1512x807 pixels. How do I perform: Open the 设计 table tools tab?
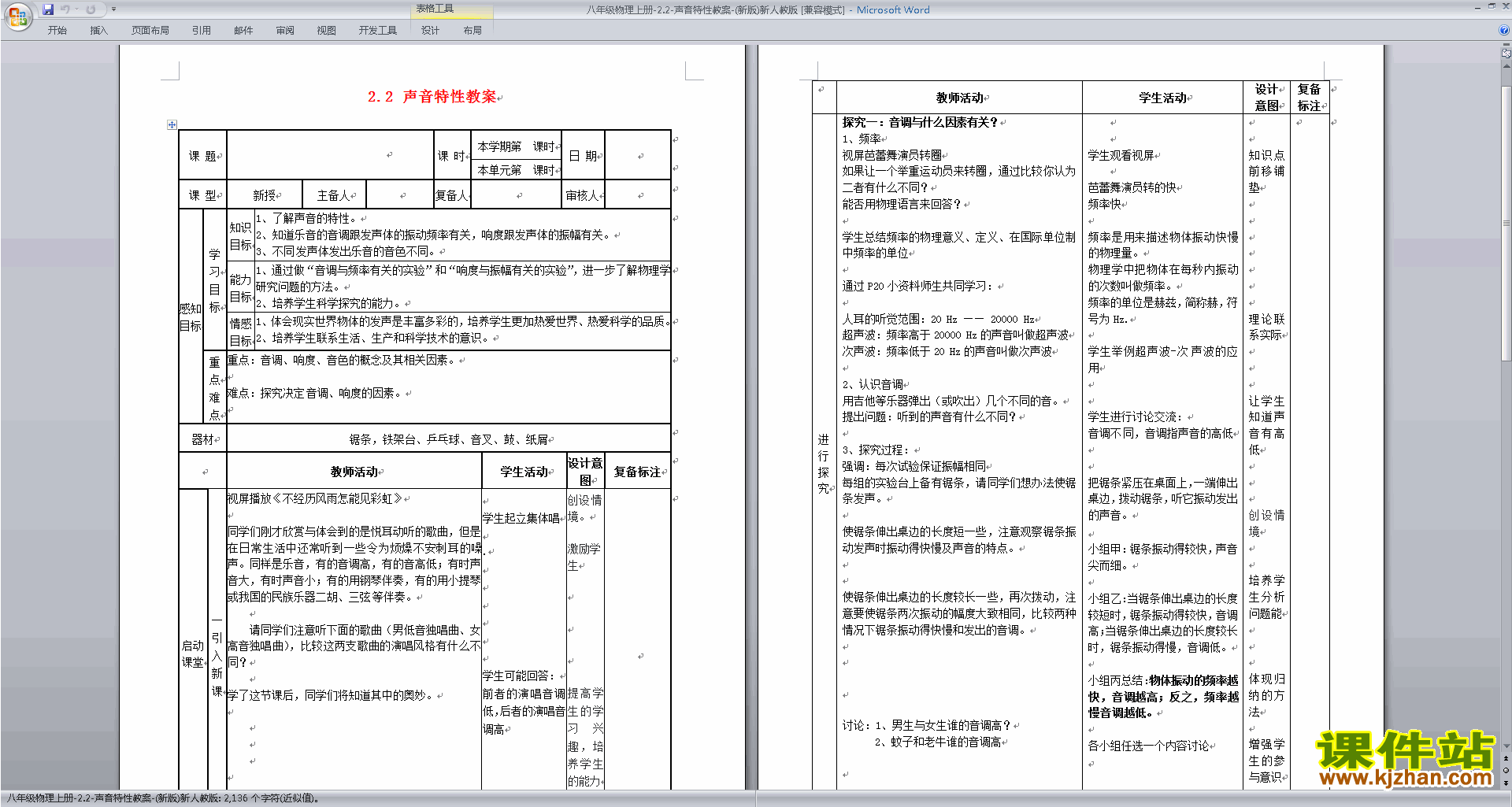click(x=430, y=31)
